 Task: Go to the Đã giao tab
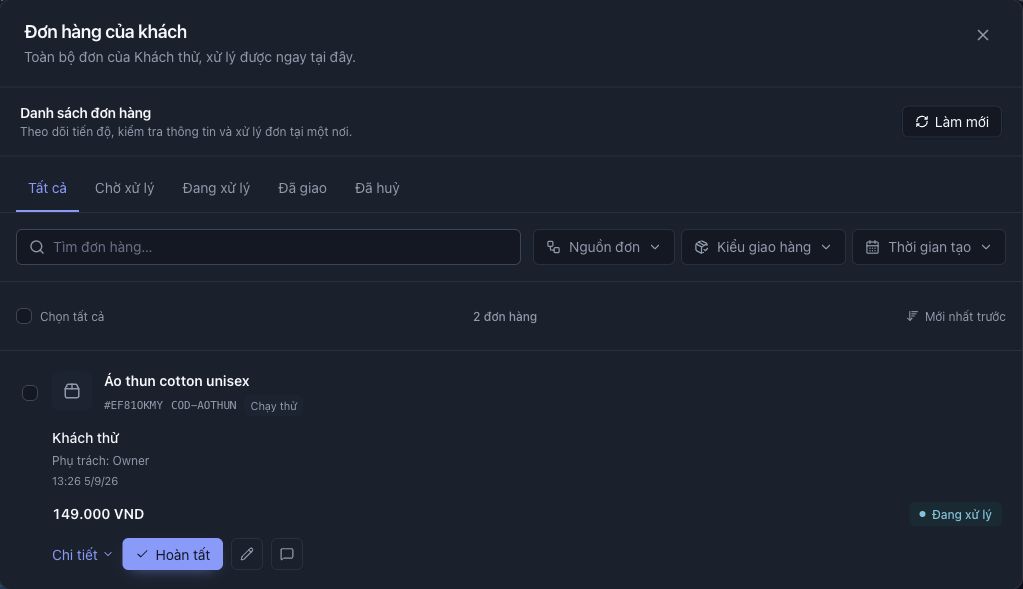click(302, 188)
